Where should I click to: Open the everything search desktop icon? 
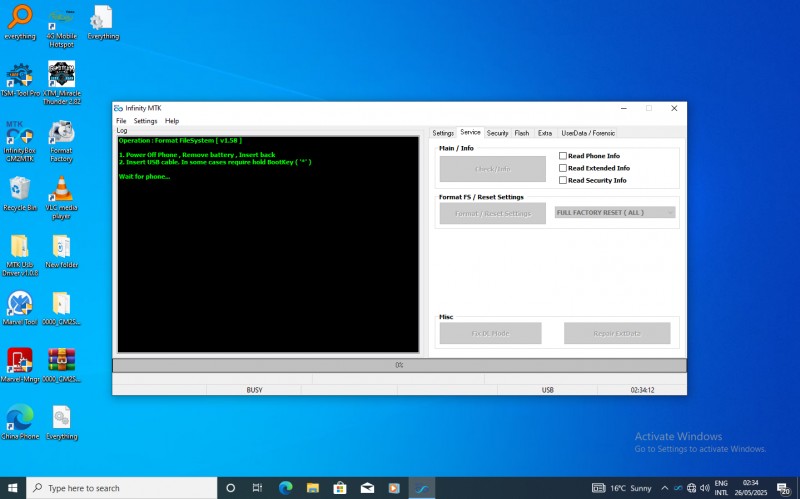(x=20, y=23)
